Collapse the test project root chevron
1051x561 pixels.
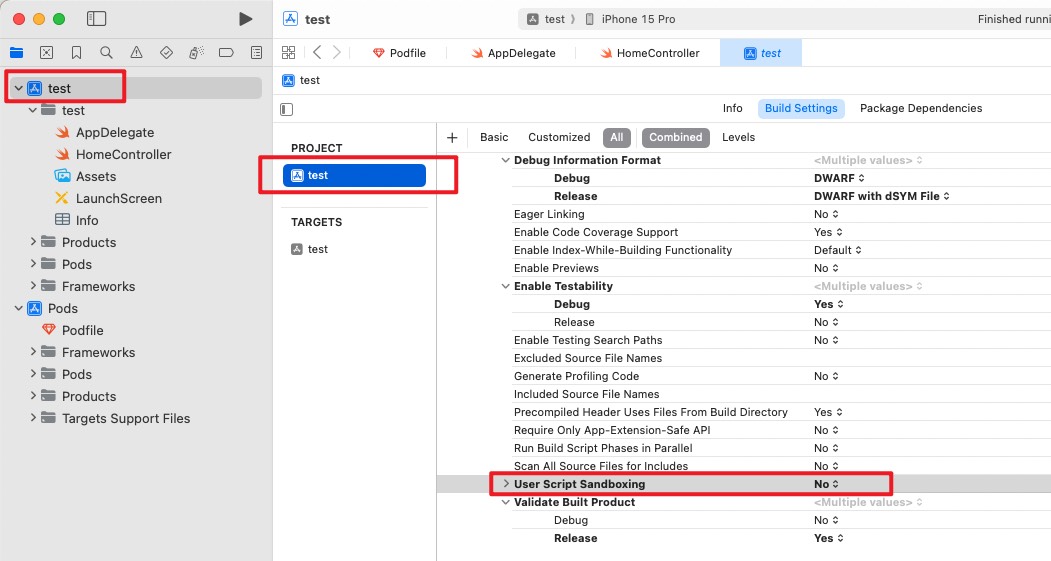point(19,88)
